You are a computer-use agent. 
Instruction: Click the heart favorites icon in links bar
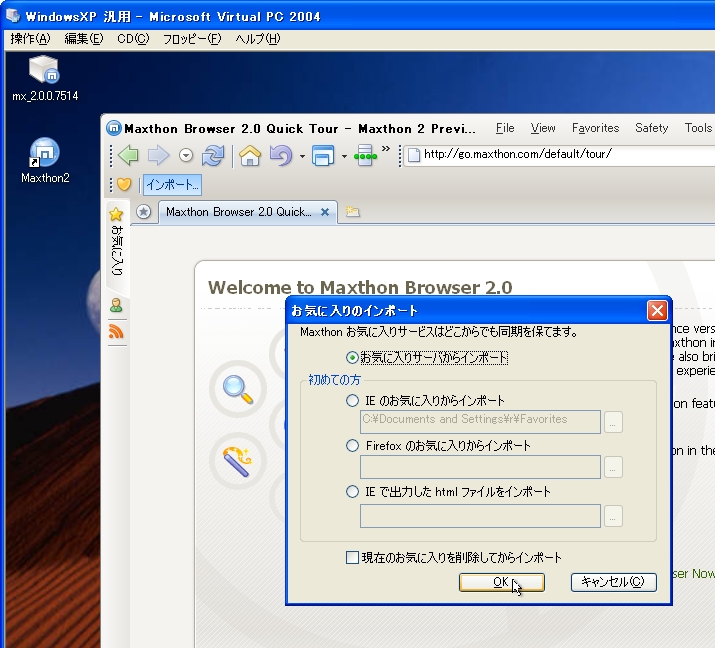click(x=124, y=185)
